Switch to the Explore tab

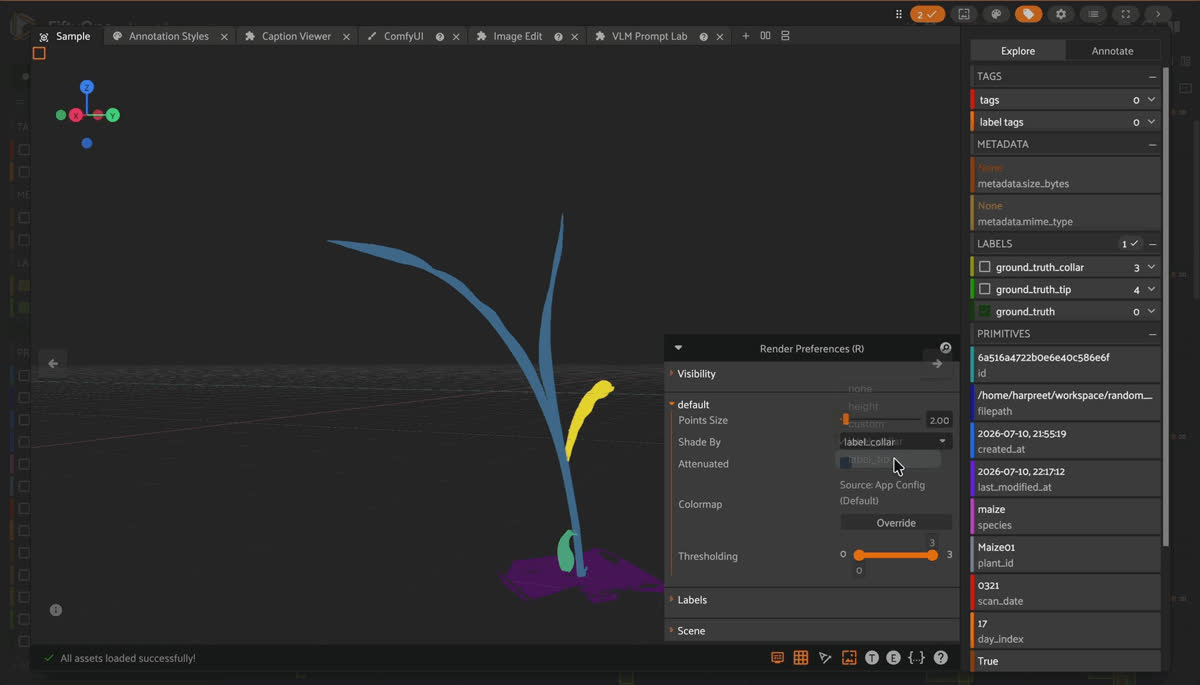1018,51
